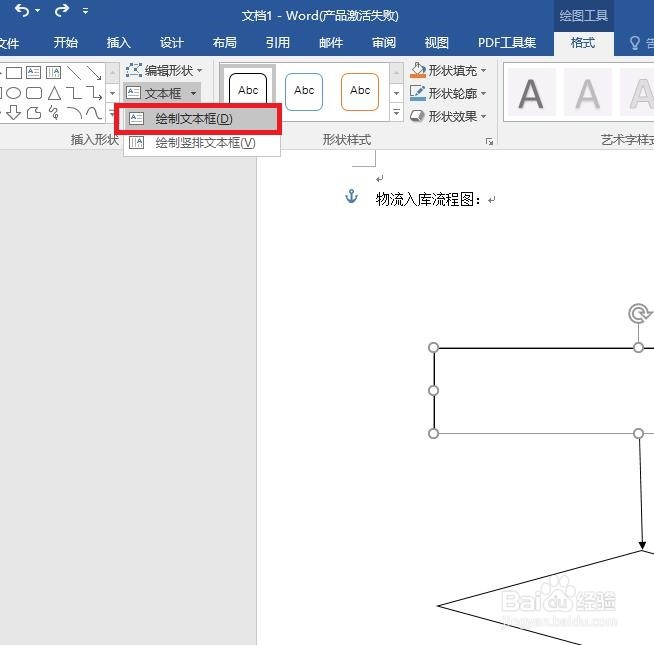Select the vertical text box shape
Image resolution: width=654 pixels, height=645 pixels.
click(53, 73)
